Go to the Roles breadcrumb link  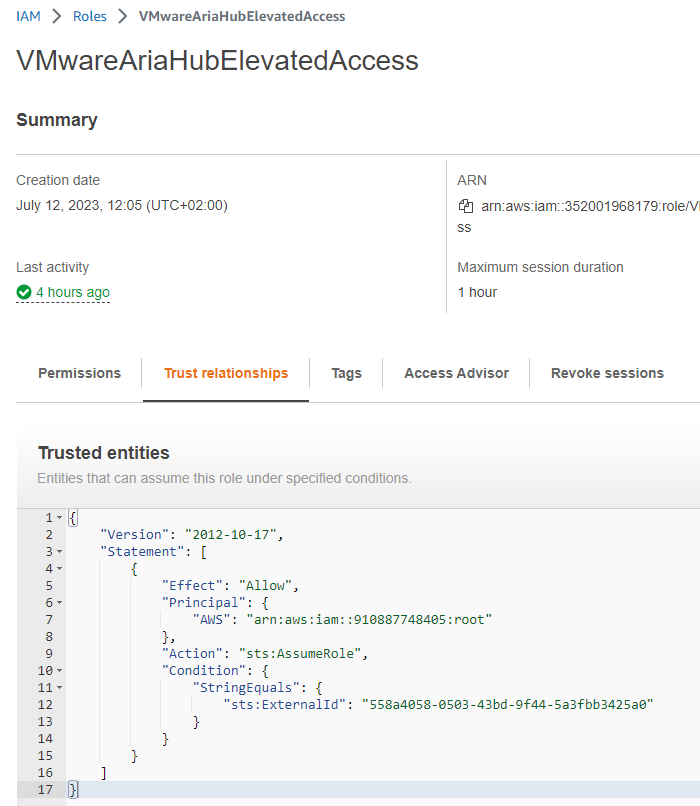coord(89,16)
